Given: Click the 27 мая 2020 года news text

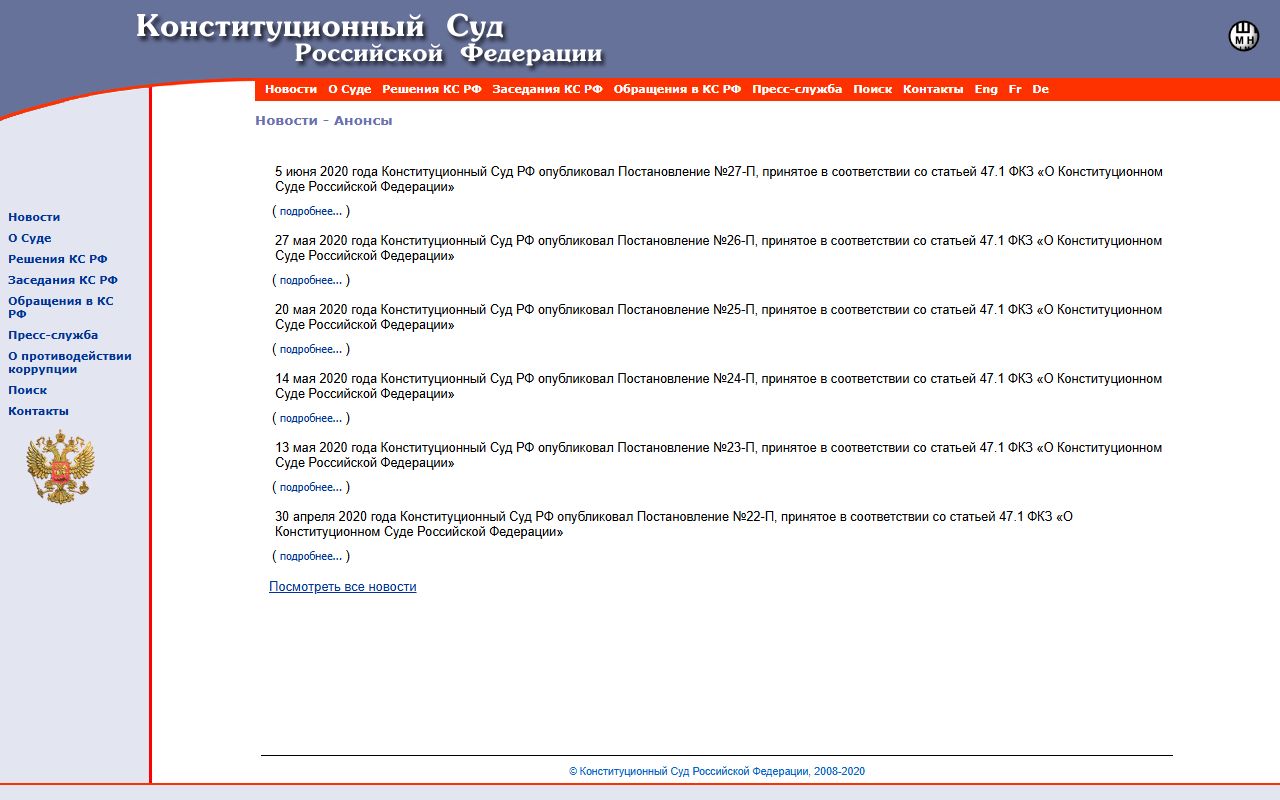Looking at the screenshot, I should tap(719, 248).
